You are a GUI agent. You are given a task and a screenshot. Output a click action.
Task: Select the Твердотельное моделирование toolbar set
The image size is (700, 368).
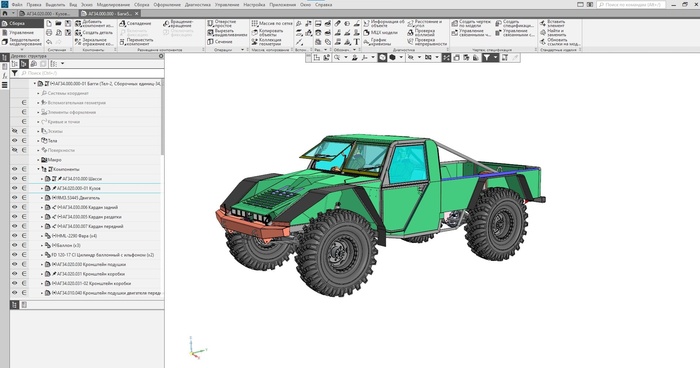click(x=22, y=42)
